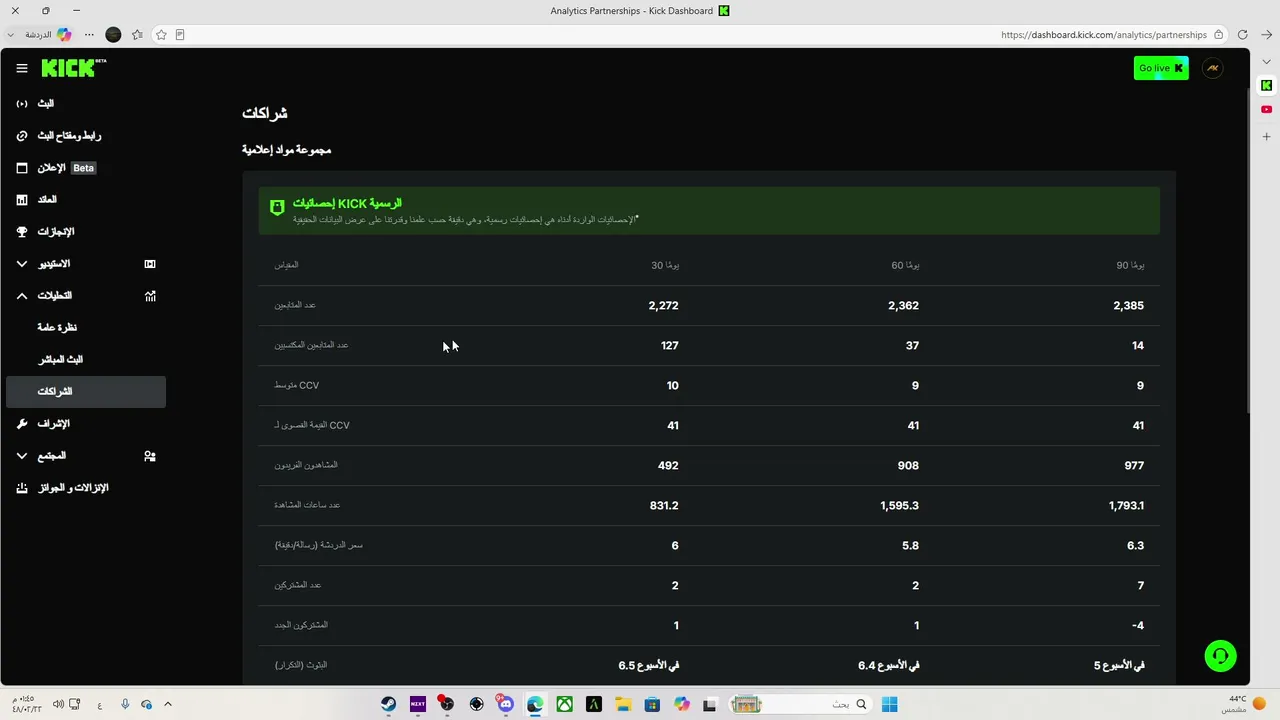Screen dimensions: 1280x720
Task: Open the browser three-dots menu
Action: point(89,35)
